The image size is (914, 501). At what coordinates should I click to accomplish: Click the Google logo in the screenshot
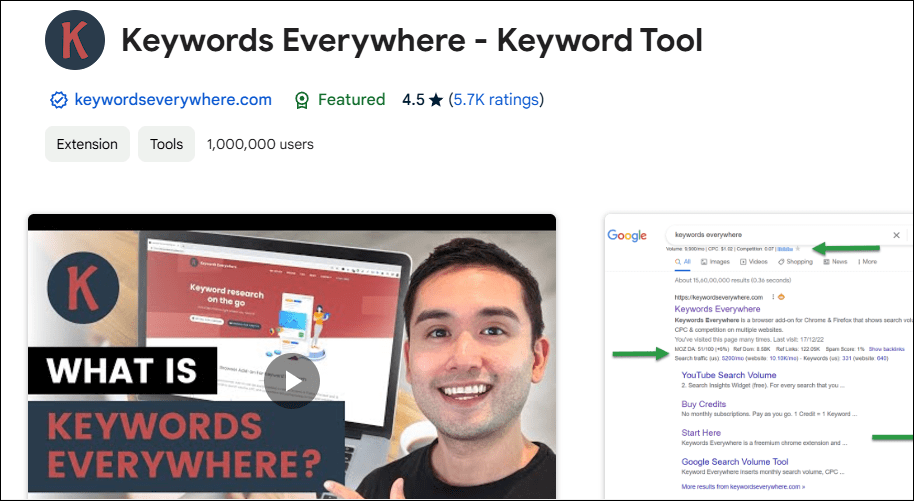coord(627,235)
